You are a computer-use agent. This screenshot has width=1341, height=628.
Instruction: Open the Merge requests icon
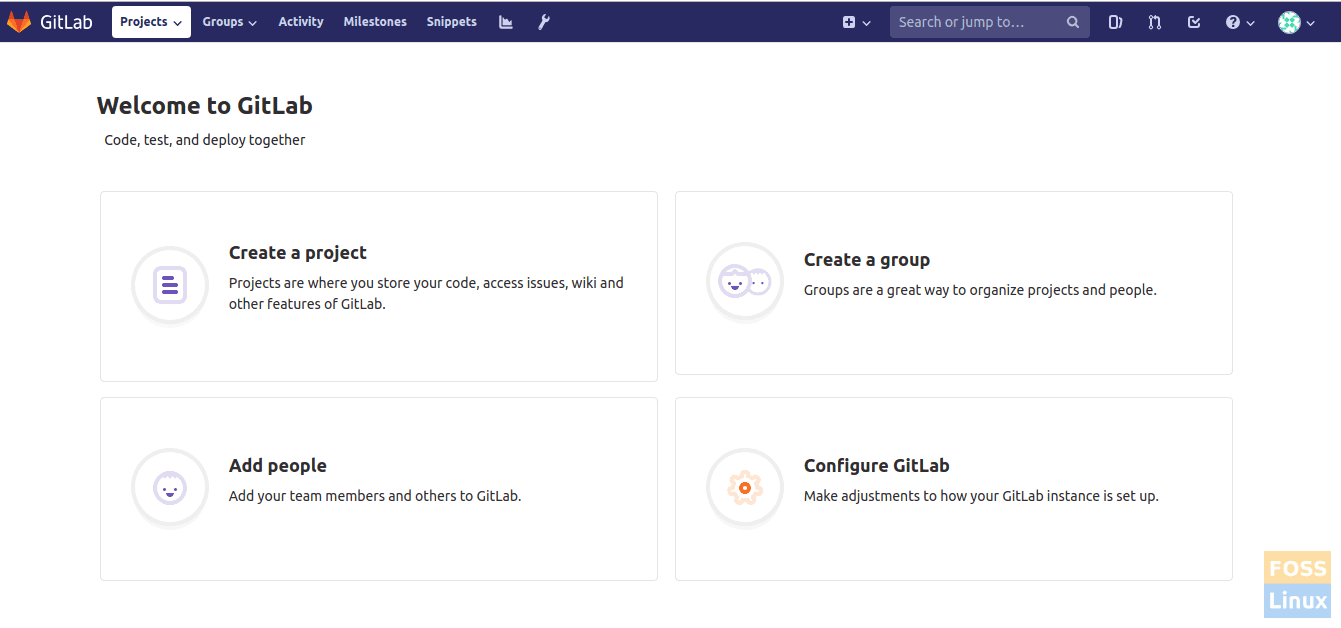click(x=1155, y=22)
